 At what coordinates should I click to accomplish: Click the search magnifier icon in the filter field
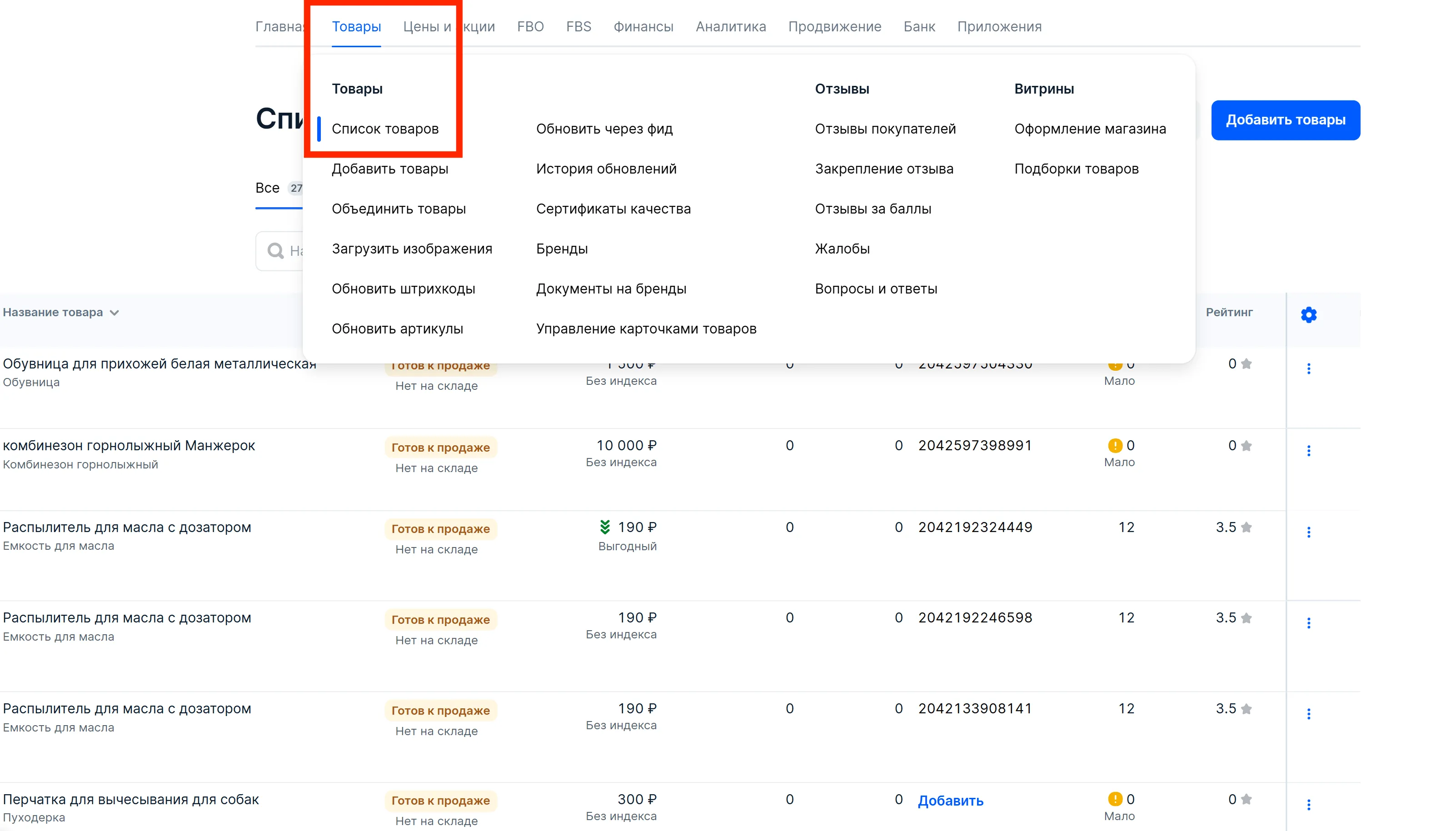click(276, 250)
